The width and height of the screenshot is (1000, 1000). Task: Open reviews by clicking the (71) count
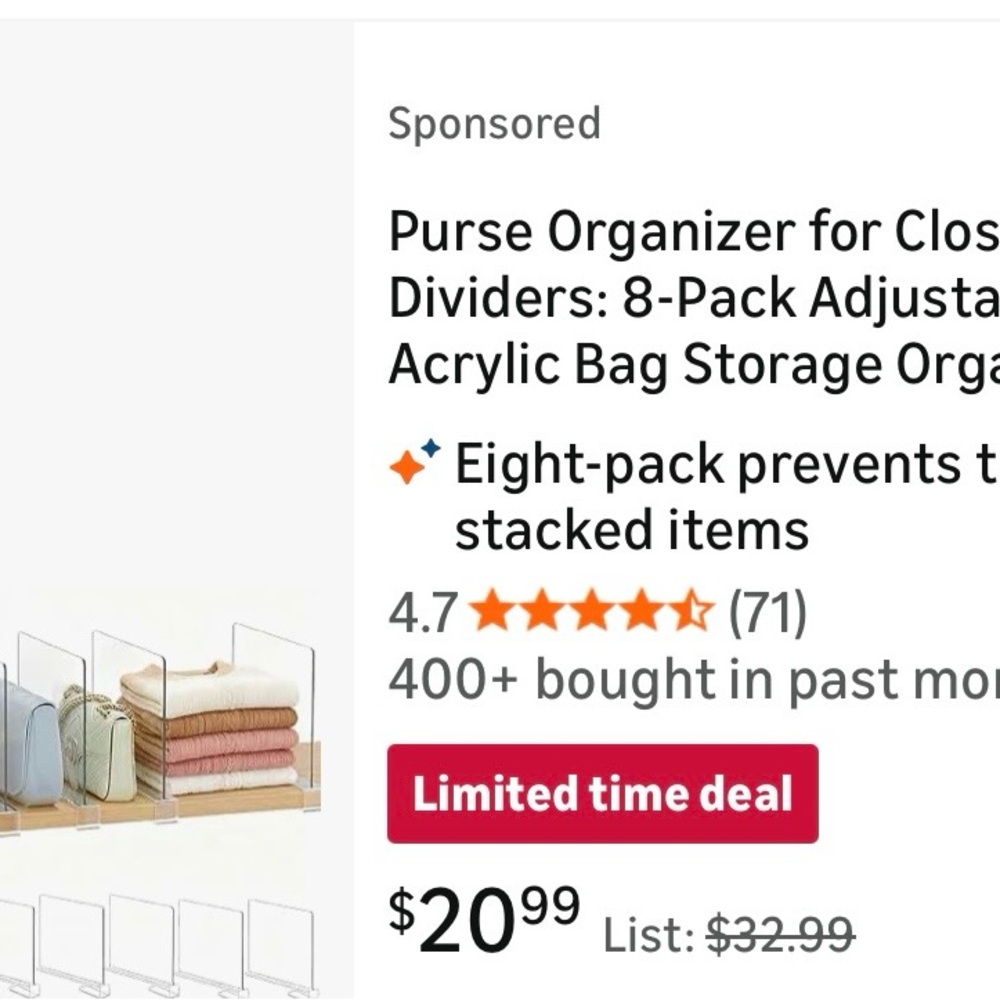point(767,612)
